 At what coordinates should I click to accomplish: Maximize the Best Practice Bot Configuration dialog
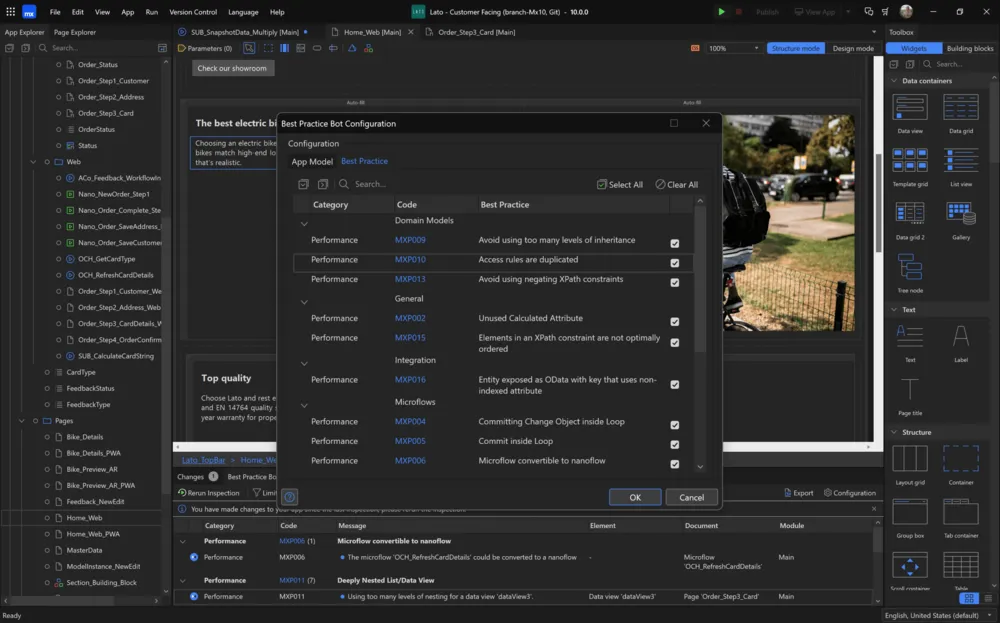point(673,123)
